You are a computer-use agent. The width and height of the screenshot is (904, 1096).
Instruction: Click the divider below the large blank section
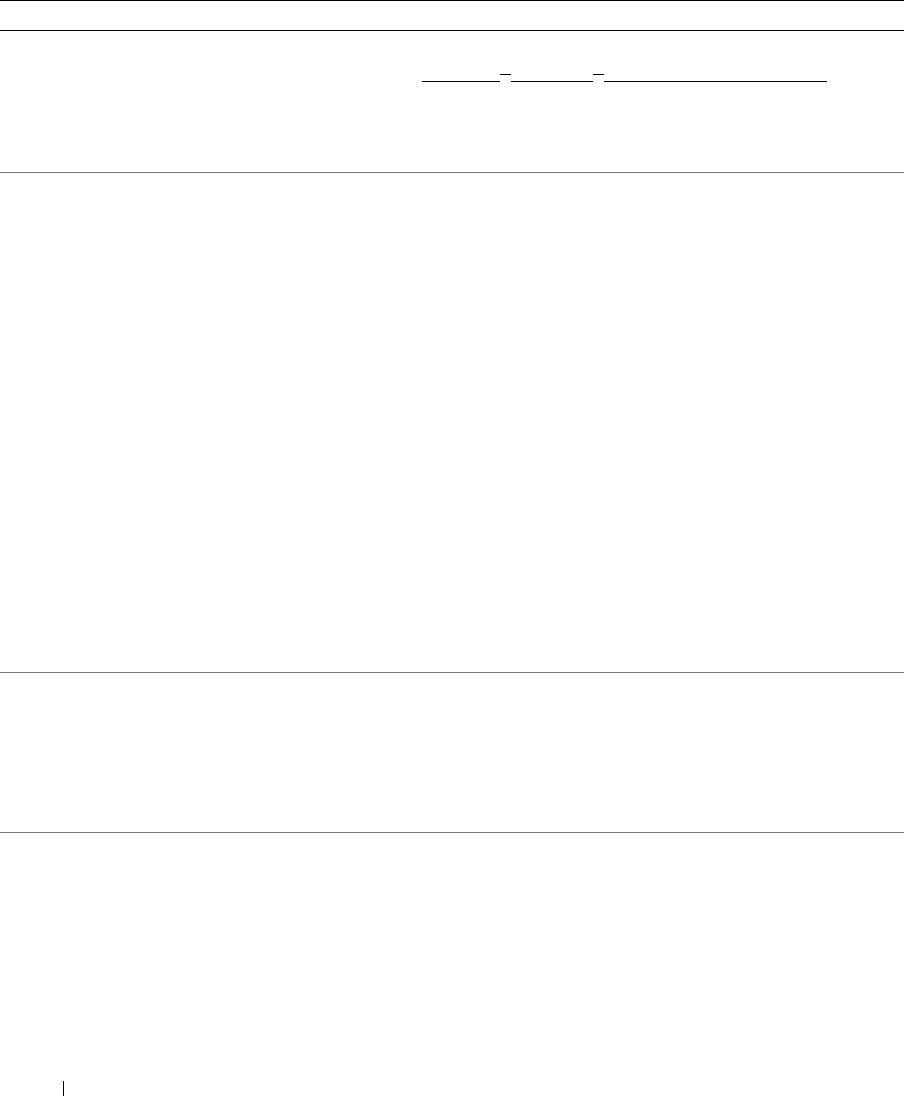(452, 672)
